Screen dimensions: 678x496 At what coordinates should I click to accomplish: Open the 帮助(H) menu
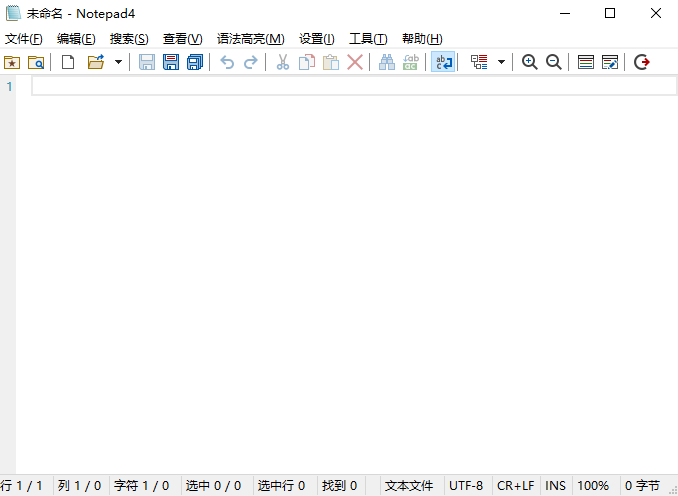[422, 39]
